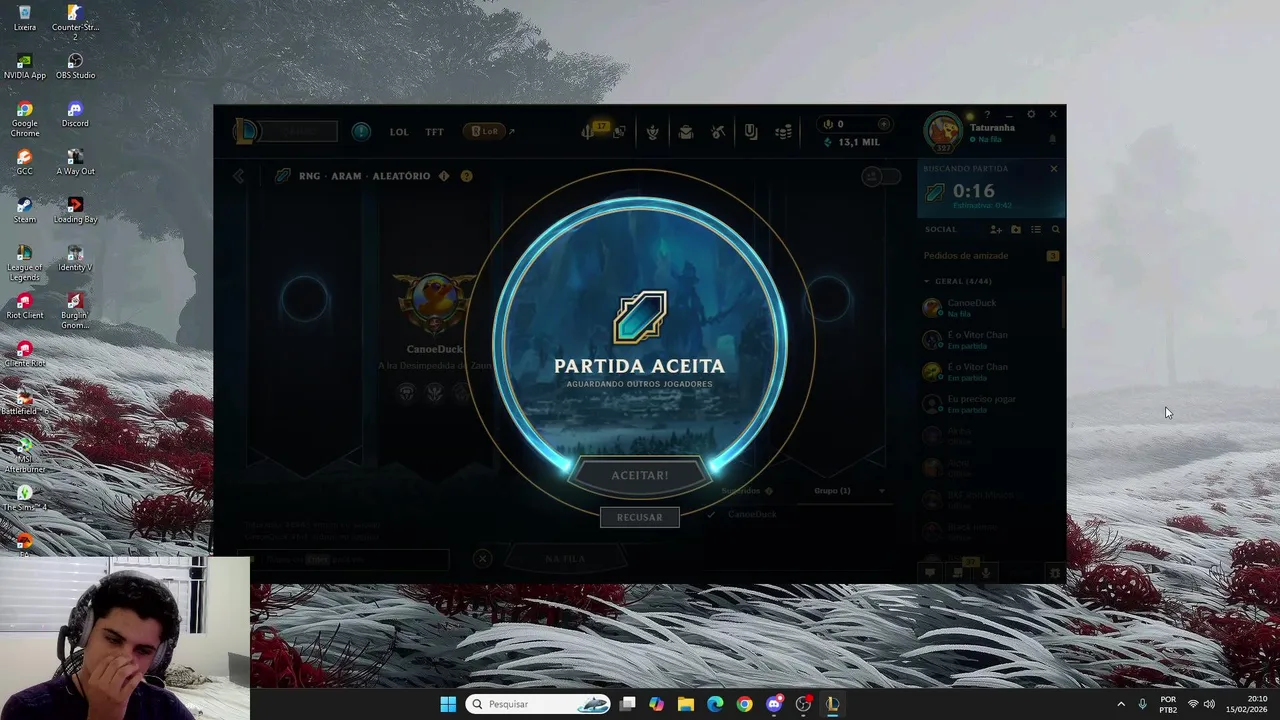Open the Windows Start menu
The width and height of the screenshot is (1280, 720).
[448, 704]
